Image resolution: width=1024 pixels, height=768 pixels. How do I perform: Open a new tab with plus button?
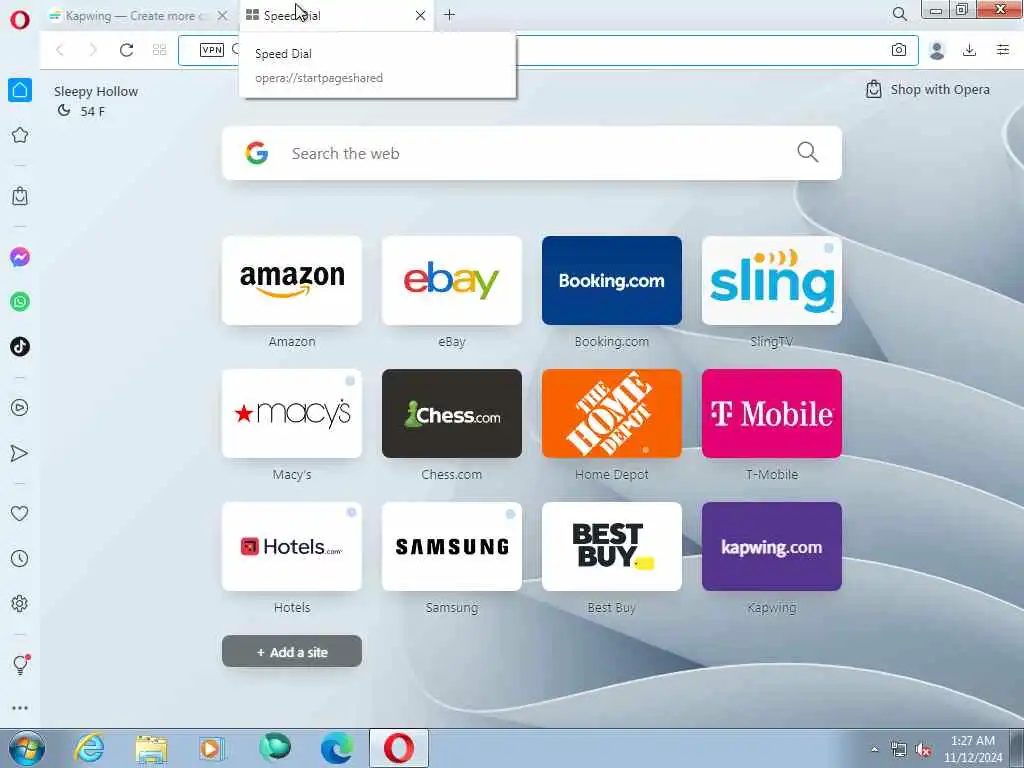(x=449, y=15)
